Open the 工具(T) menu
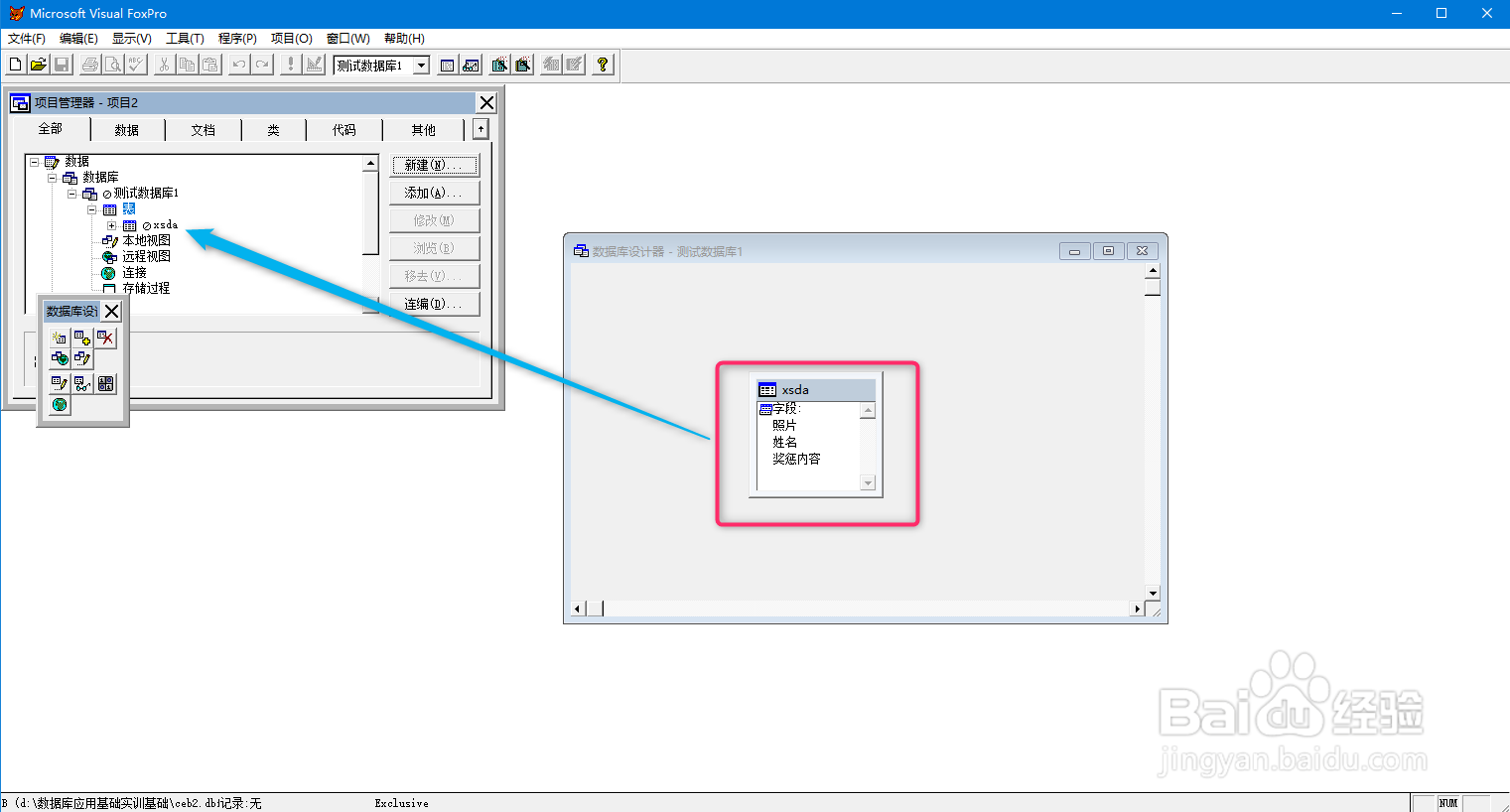 185,39
